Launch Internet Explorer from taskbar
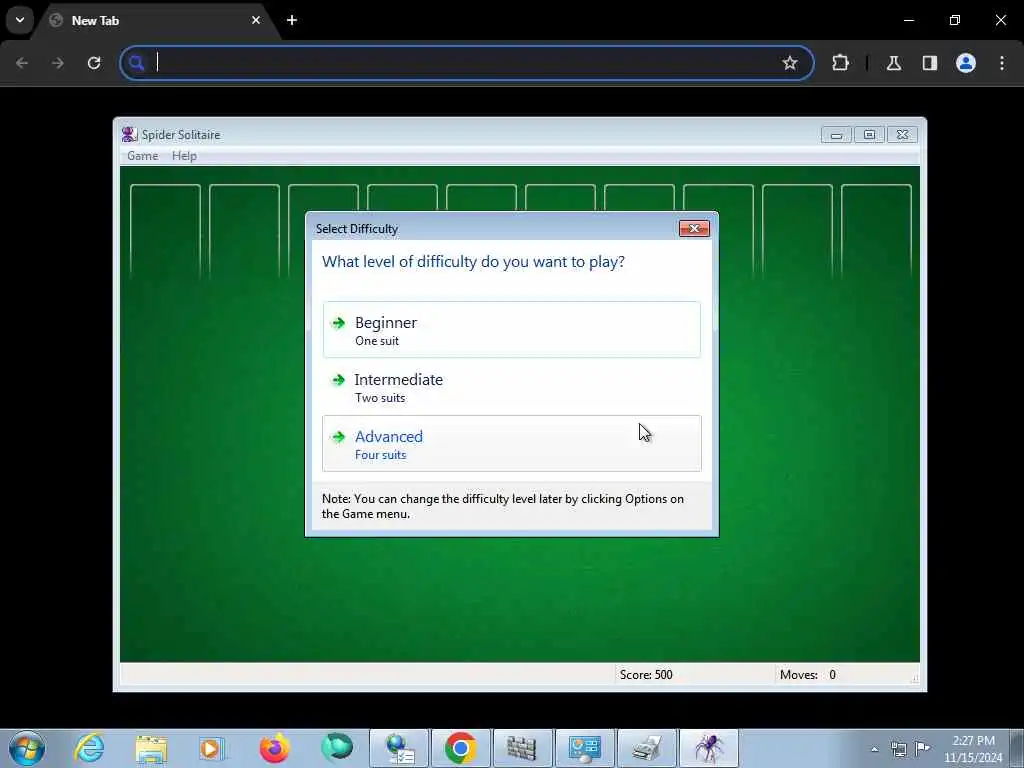The width and height of the screenshot is (1024, 768). pyautogui.click(x=89, y=748)
